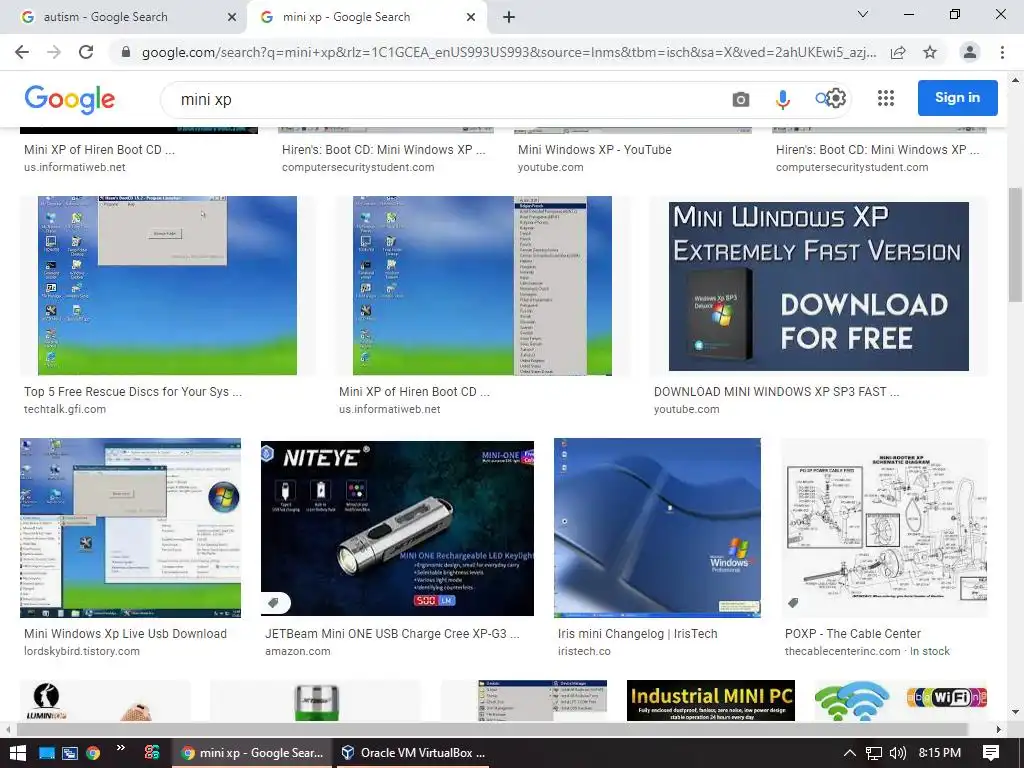This screenshot has height=768, width=1024.
Task: Click the scrollbar up arrow
Action: pyautogui.click(x=1015, y=80)
